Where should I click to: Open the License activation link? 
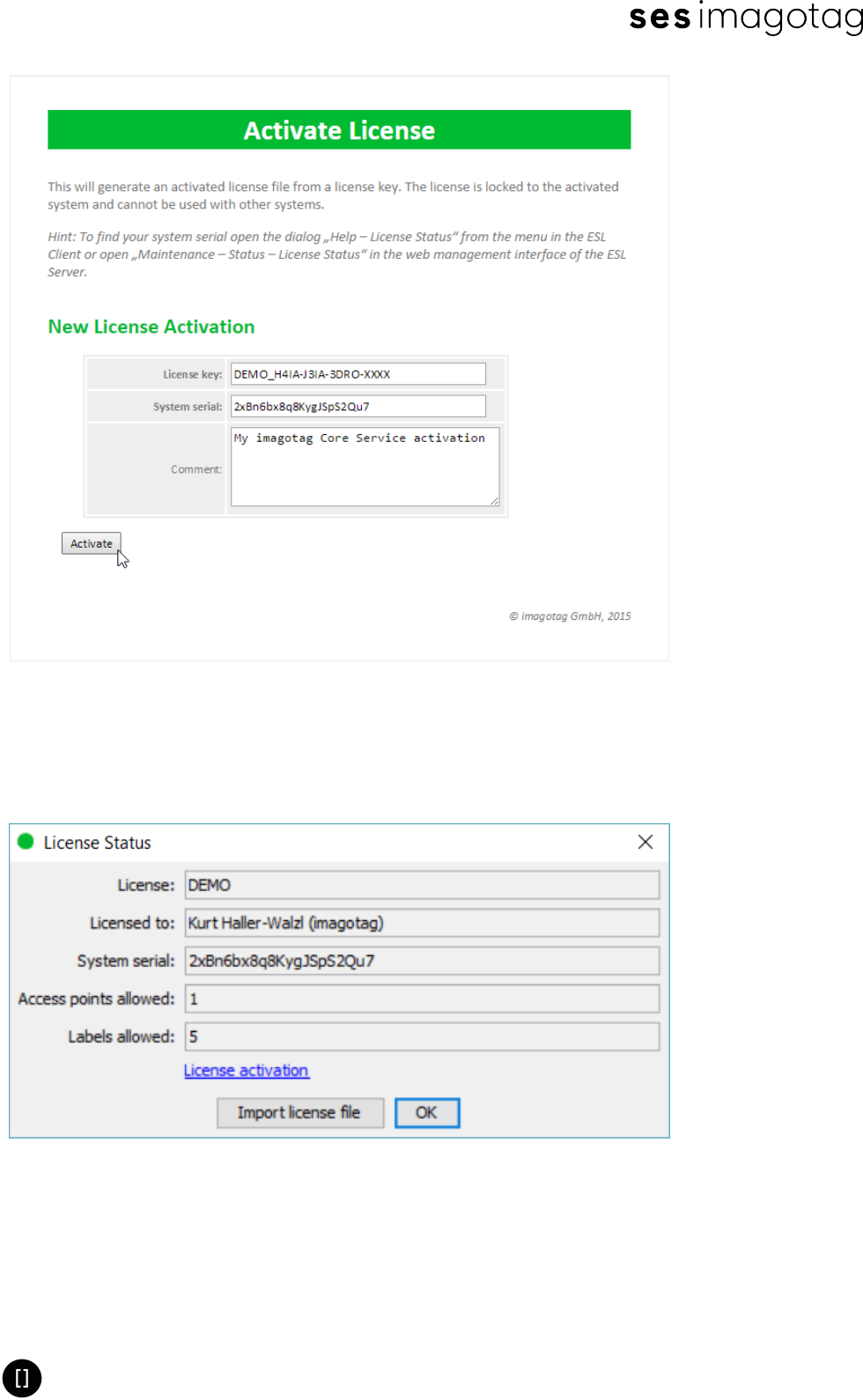coord(246,1071)
